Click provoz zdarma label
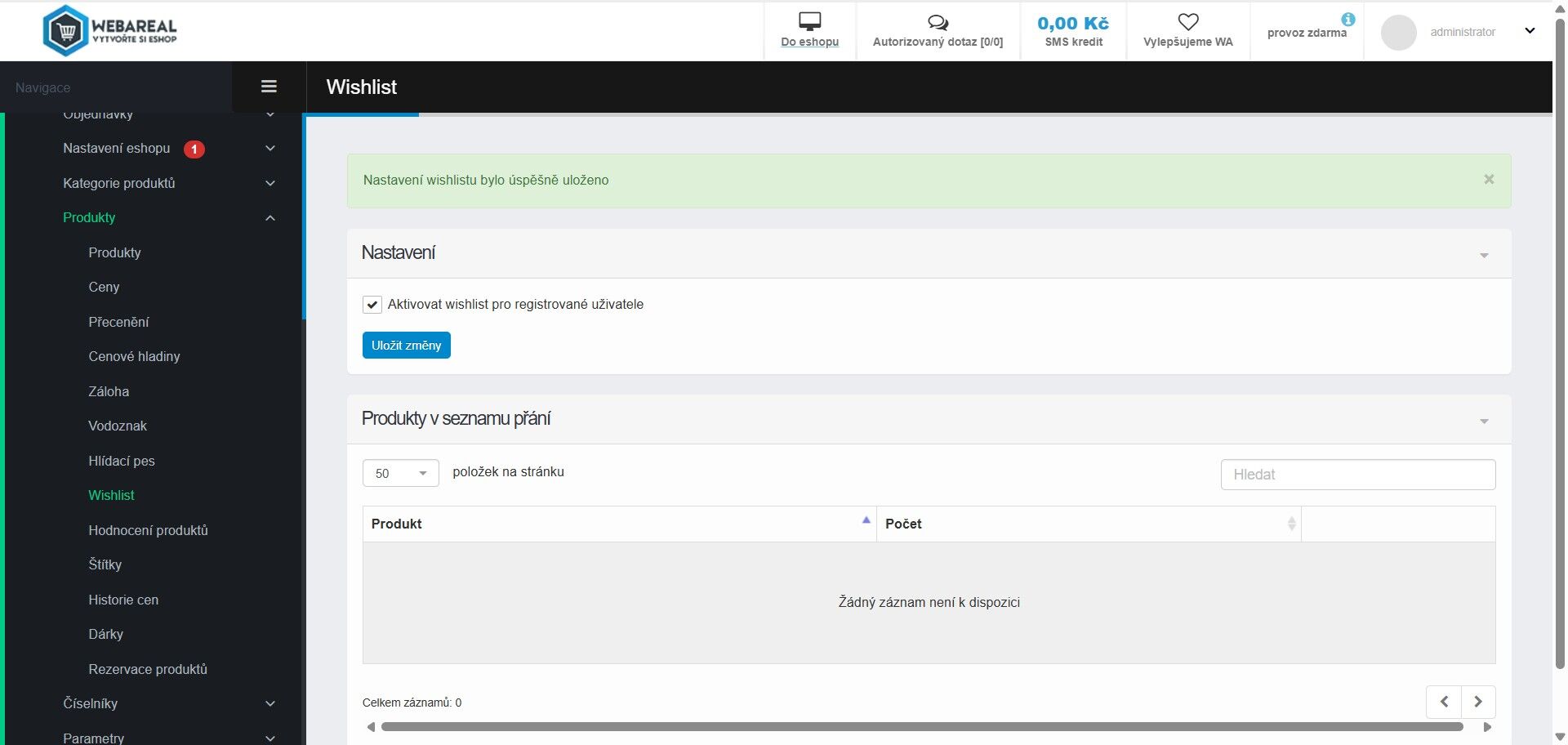 coord(1307,33)
